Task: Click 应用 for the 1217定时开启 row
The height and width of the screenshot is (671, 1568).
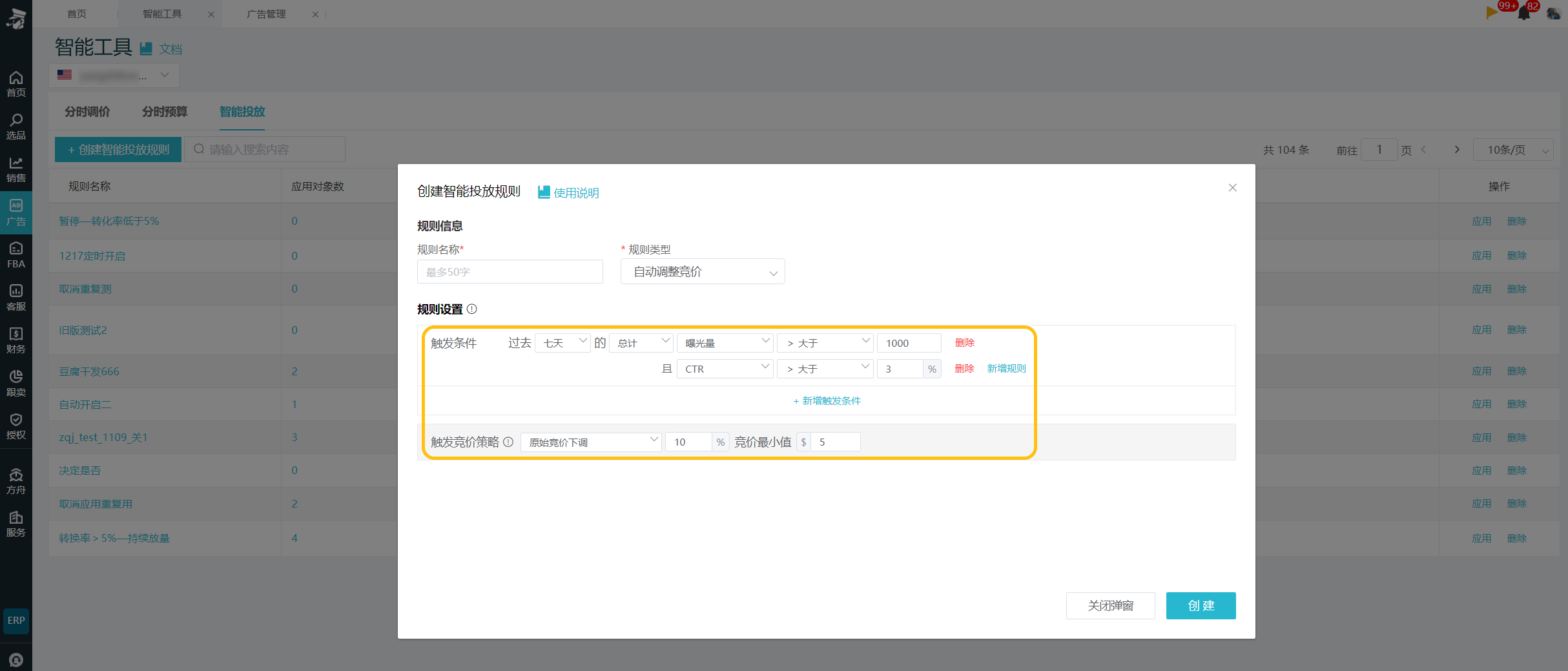Action: click(x=1481, y=255)
